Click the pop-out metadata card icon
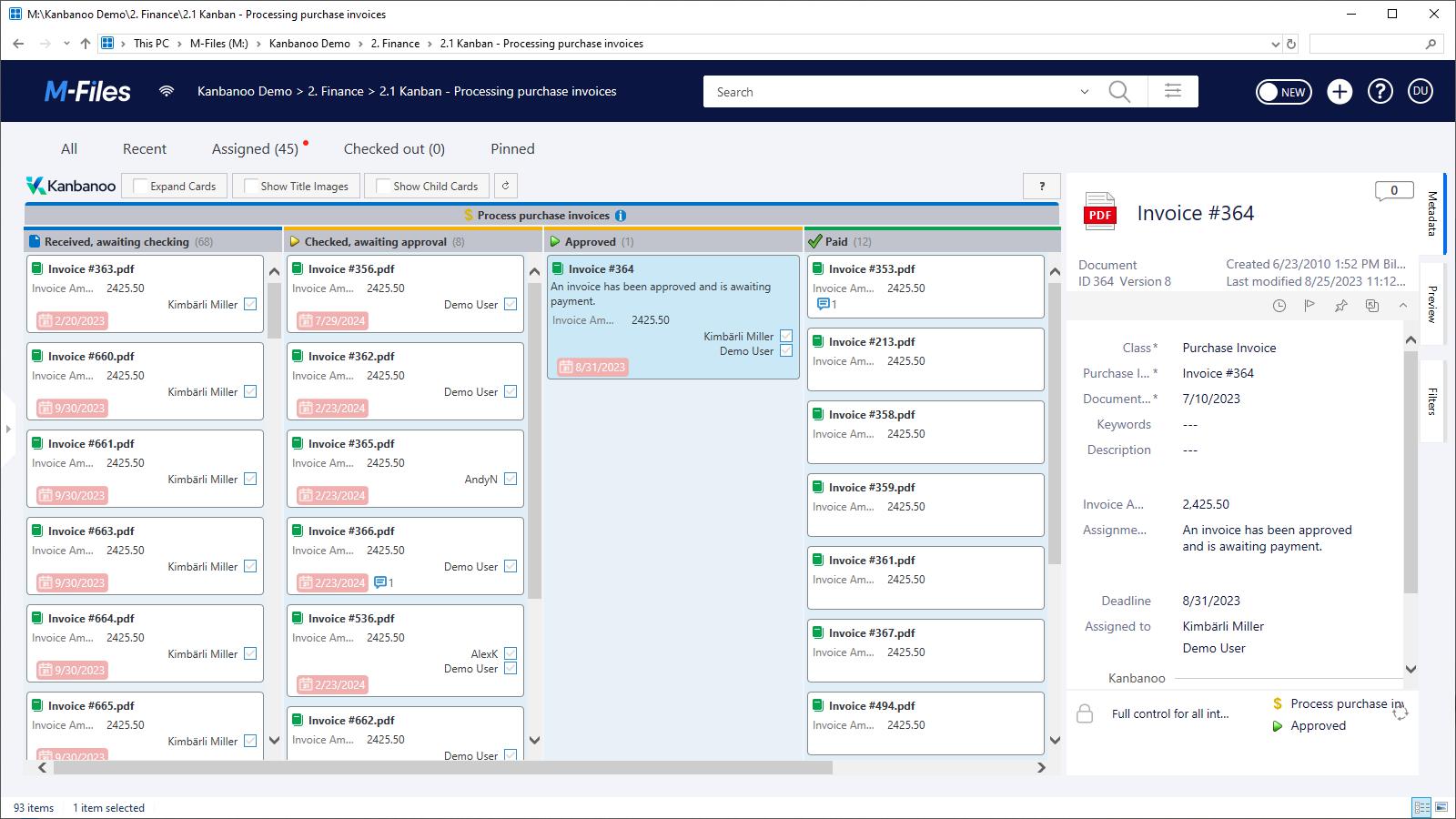 (1372, 306)
